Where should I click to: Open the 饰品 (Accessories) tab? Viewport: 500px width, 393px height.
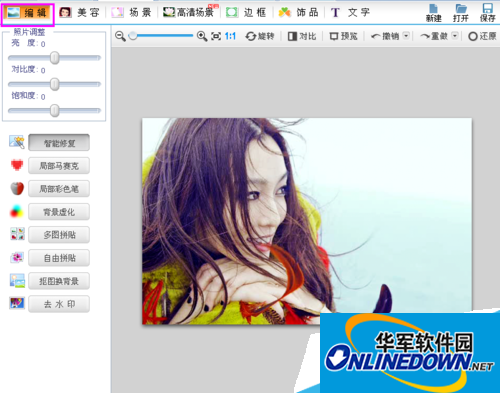298,13
